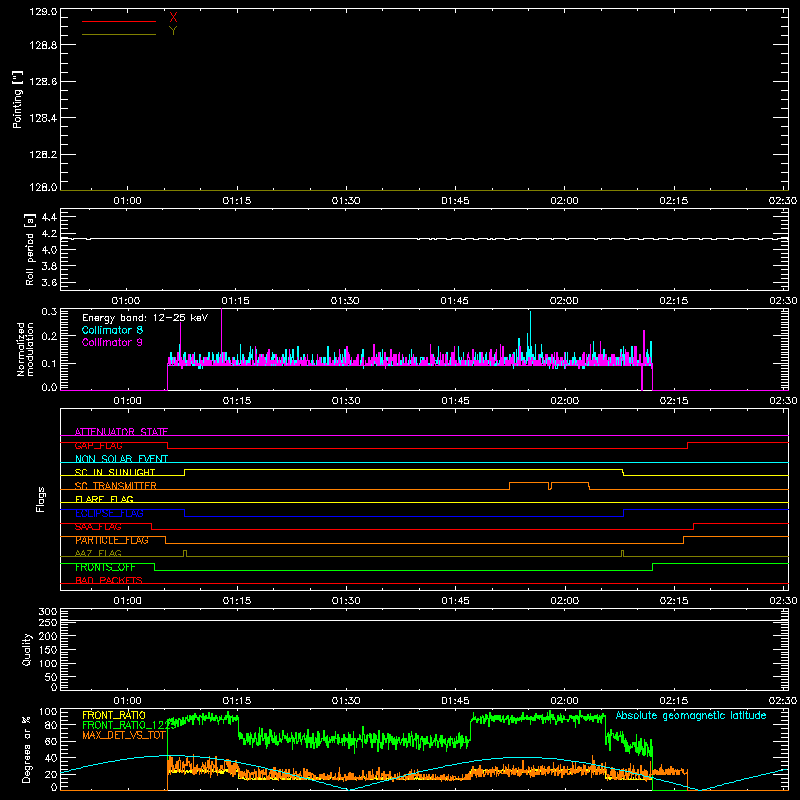Screen dimensions: 800x800
Task: Click the "FLARE_FLAG" label
Action: point(104,499)
